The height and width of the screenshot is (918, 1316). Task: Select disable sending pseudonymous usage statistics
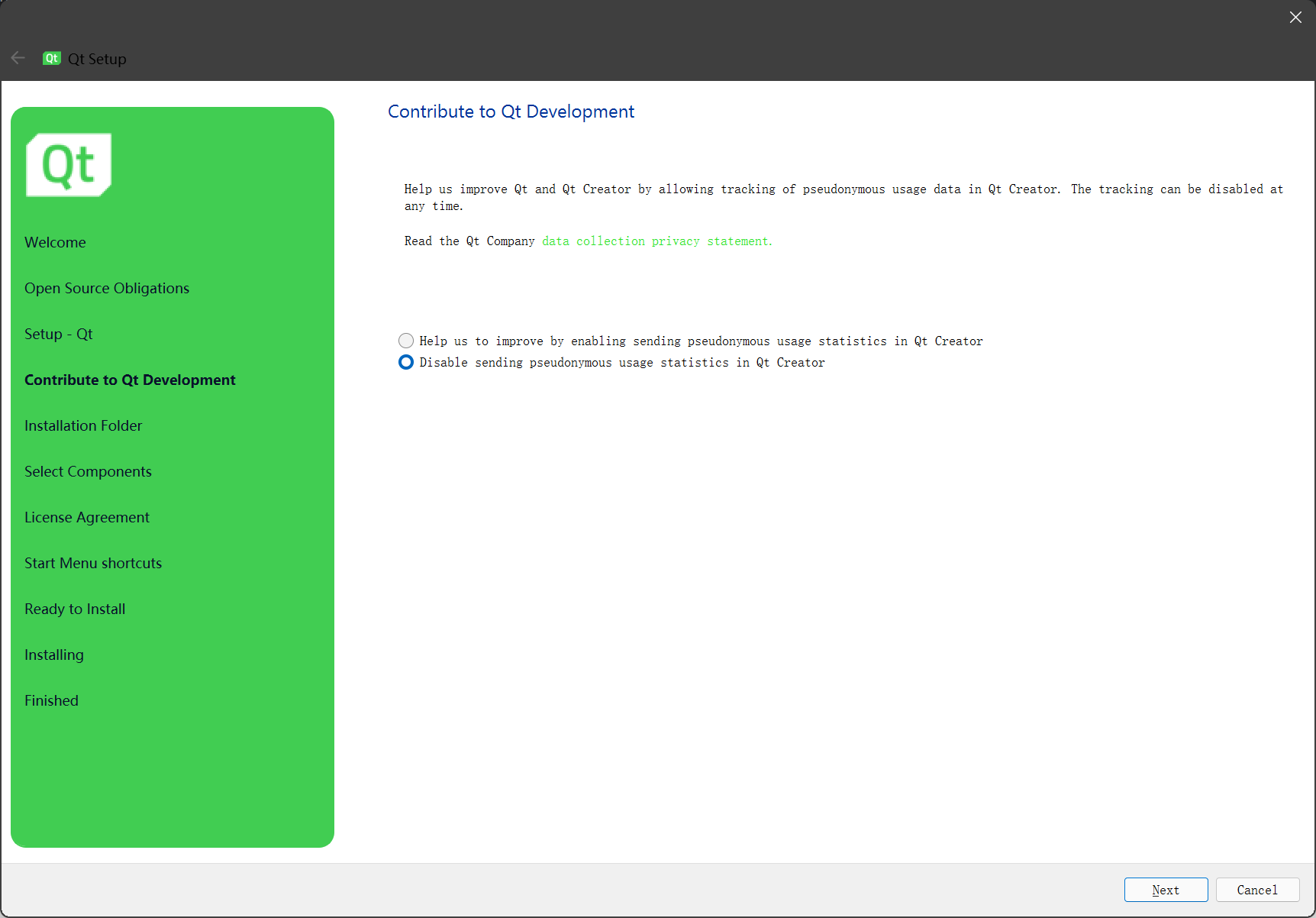(405, 362)
